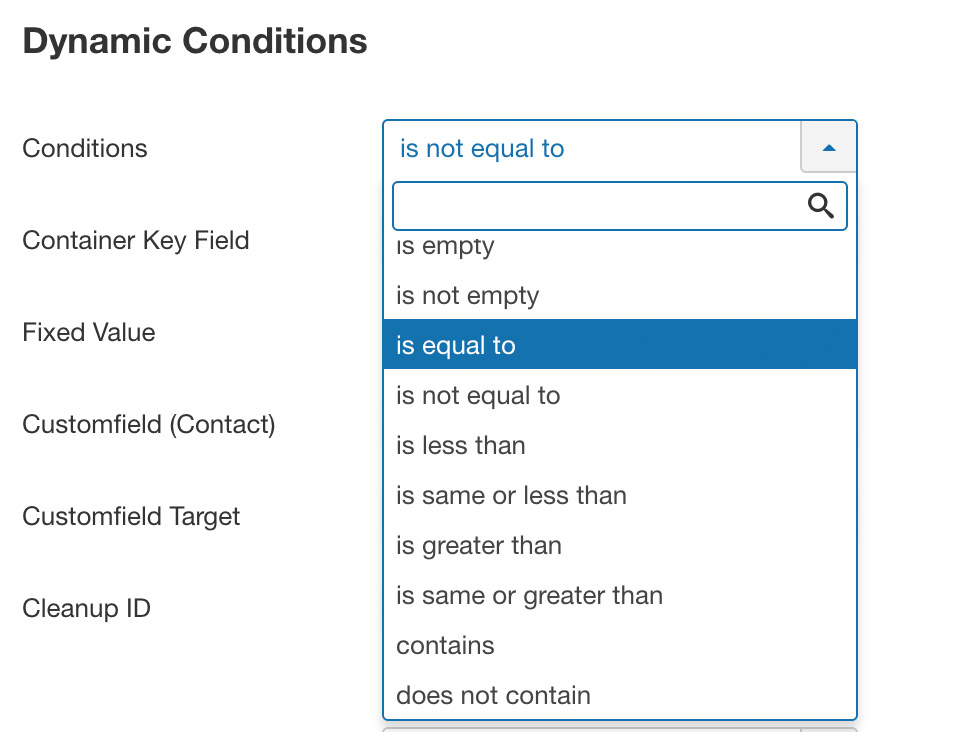
Task: Click the selected value 'is not equal to'
Action: [x=482, y=149]
